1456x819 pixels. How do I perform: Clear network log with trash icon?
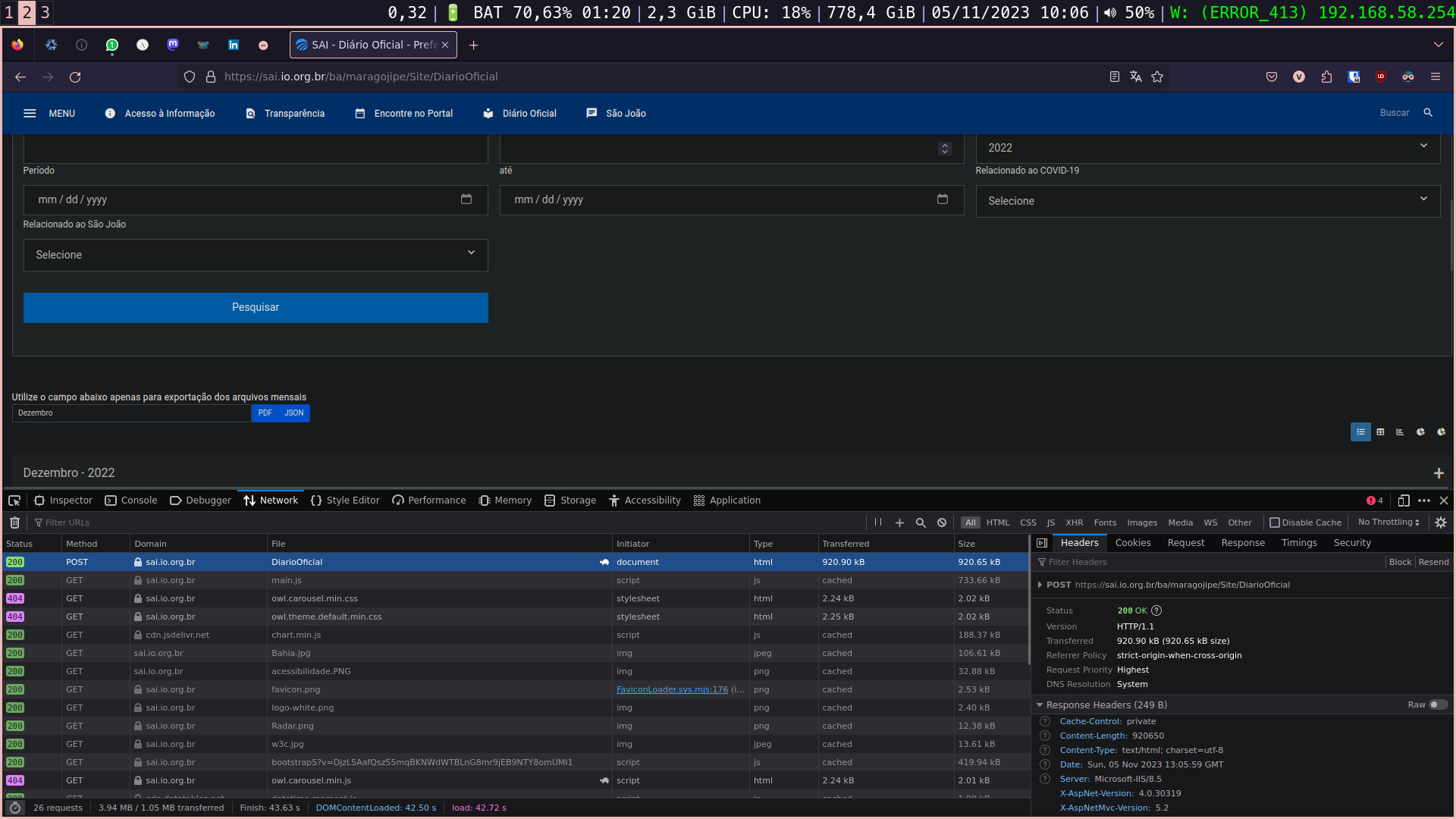(x=14, y=522)
